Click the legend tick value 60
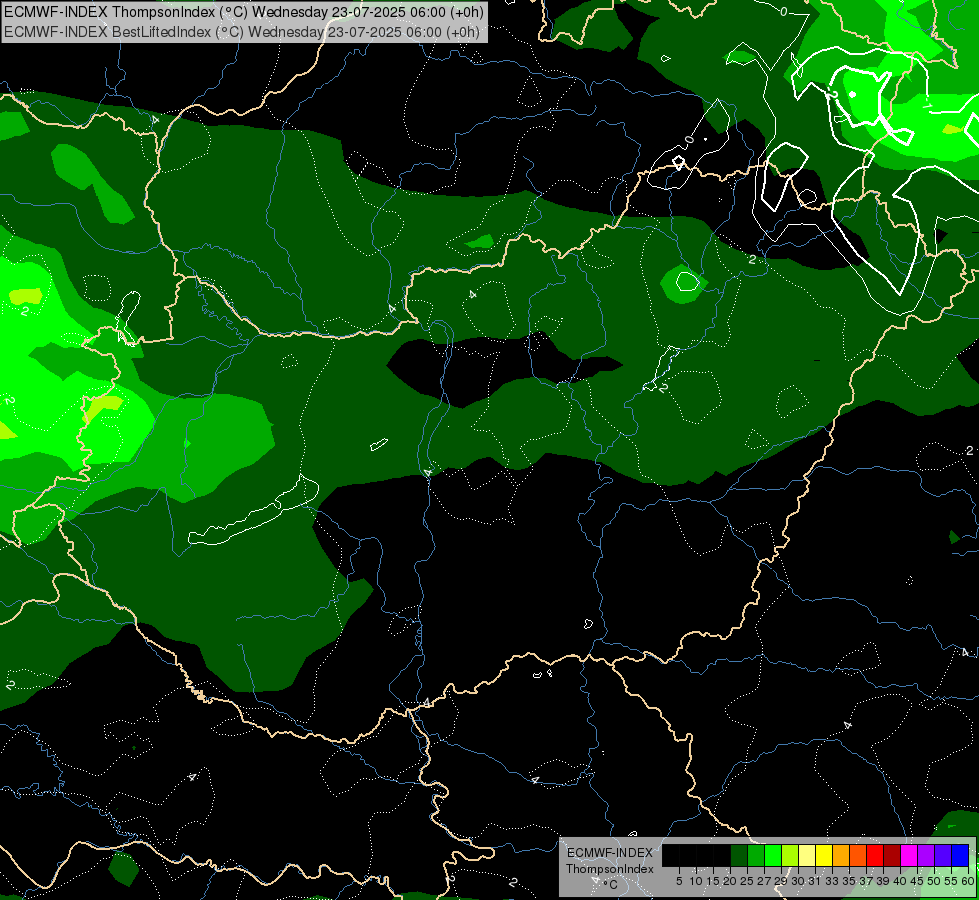 pyautogui.click(x=968, y=881)
